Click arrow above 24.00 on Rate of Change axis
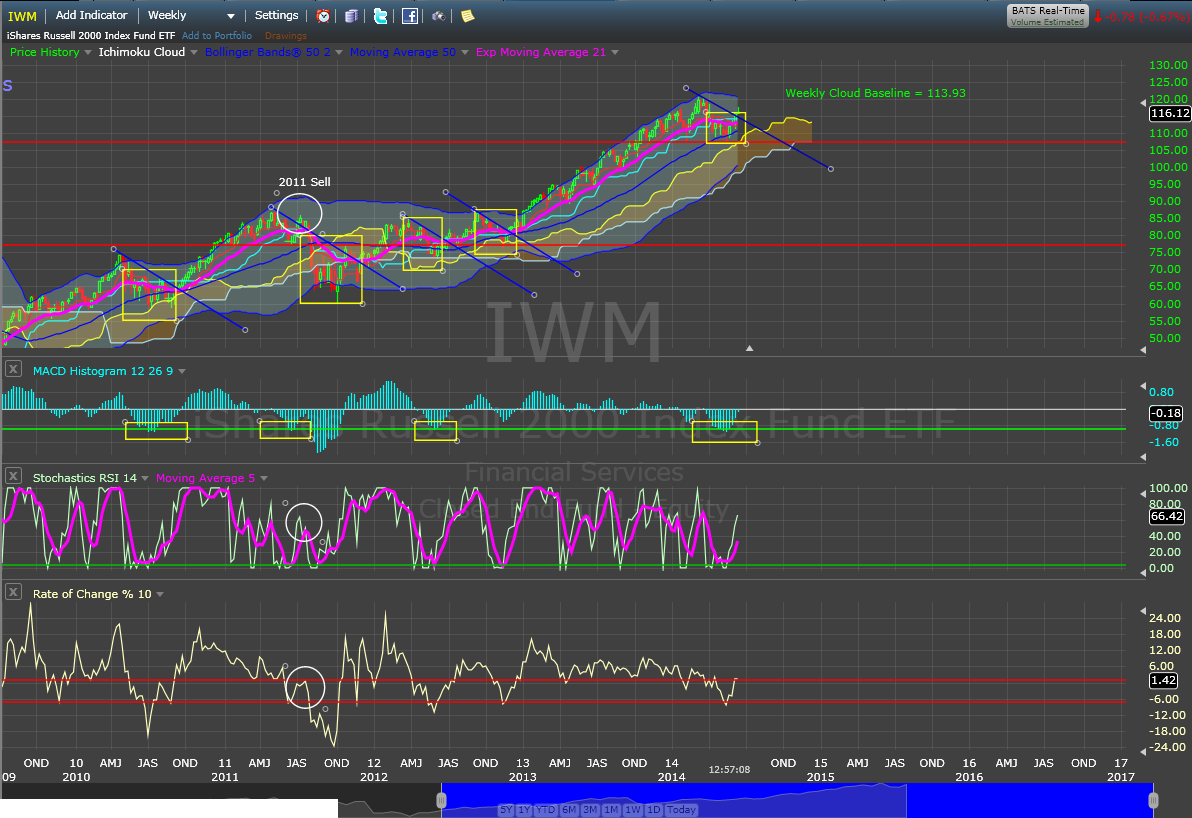Image resolution: width=1192 pixels, height=818 pixels. (x=1143, y=610)
